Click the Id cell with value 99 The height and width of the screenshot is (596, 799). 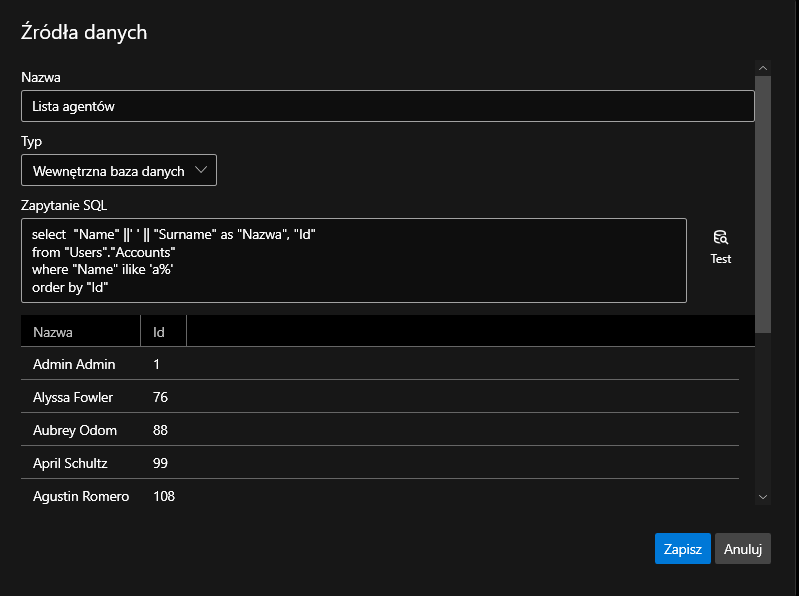pyautogui.click(x=161, y=463)
